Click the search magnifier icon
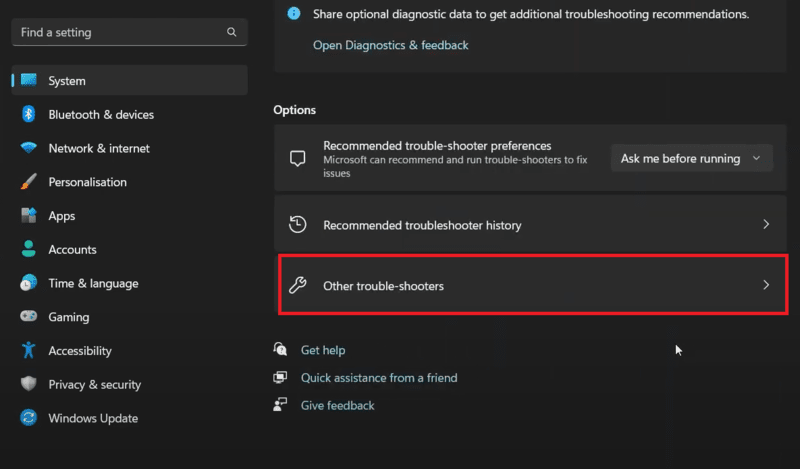Screen dimensions: 800x469 [x=232, y=32]
